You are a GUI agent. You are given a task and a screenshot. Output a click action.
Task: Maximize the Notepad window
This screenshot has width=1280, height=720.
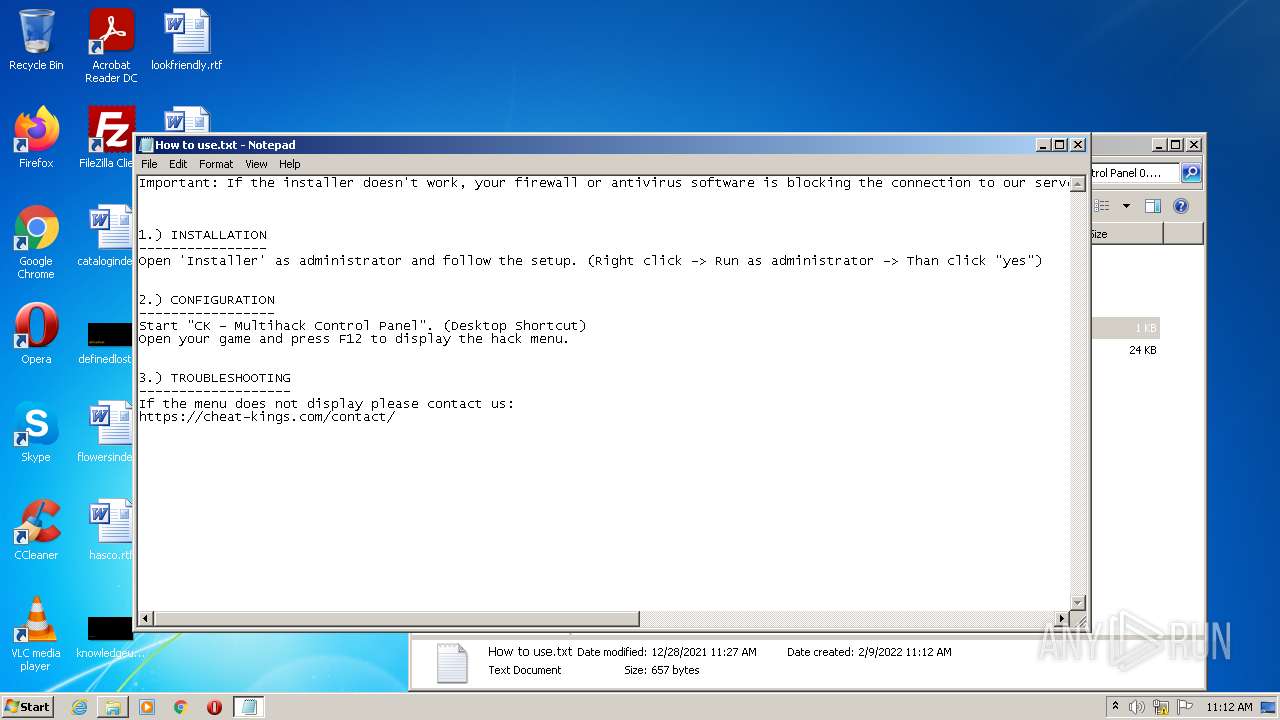click(1060, 145)
